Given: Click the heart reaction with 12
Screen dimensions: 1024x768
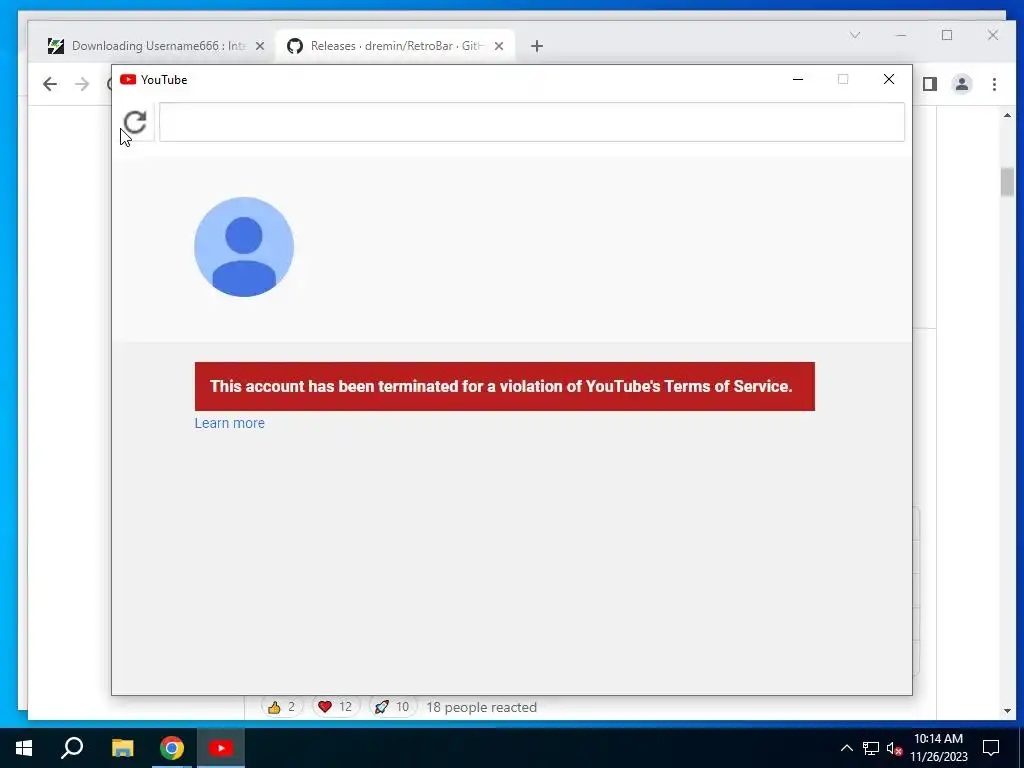Looking at the screenshot, I should (335, 707).
